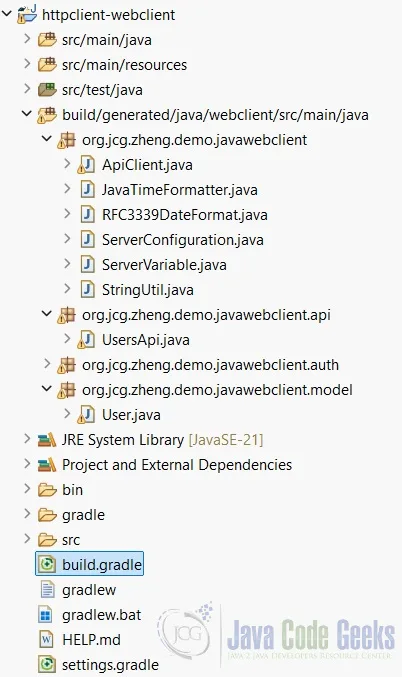Select the User.java label
The width and height of the screenshot is (402, 677).
coord(131,415)
